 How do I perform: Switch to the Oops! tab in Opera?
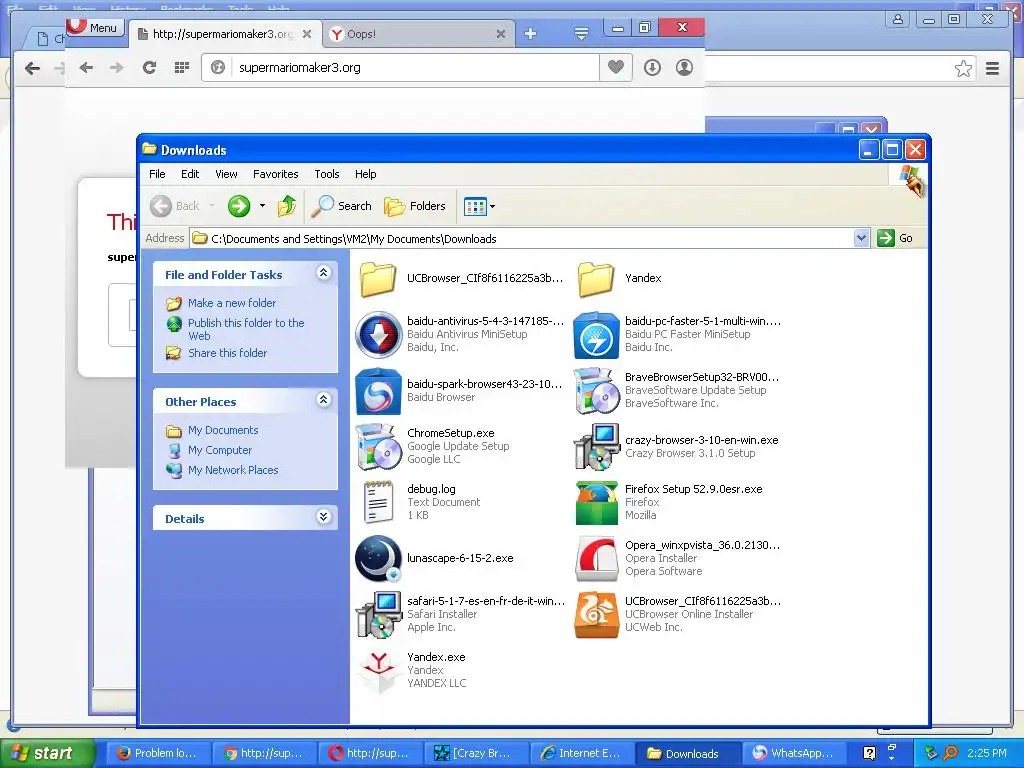click(x=418, y=34)
